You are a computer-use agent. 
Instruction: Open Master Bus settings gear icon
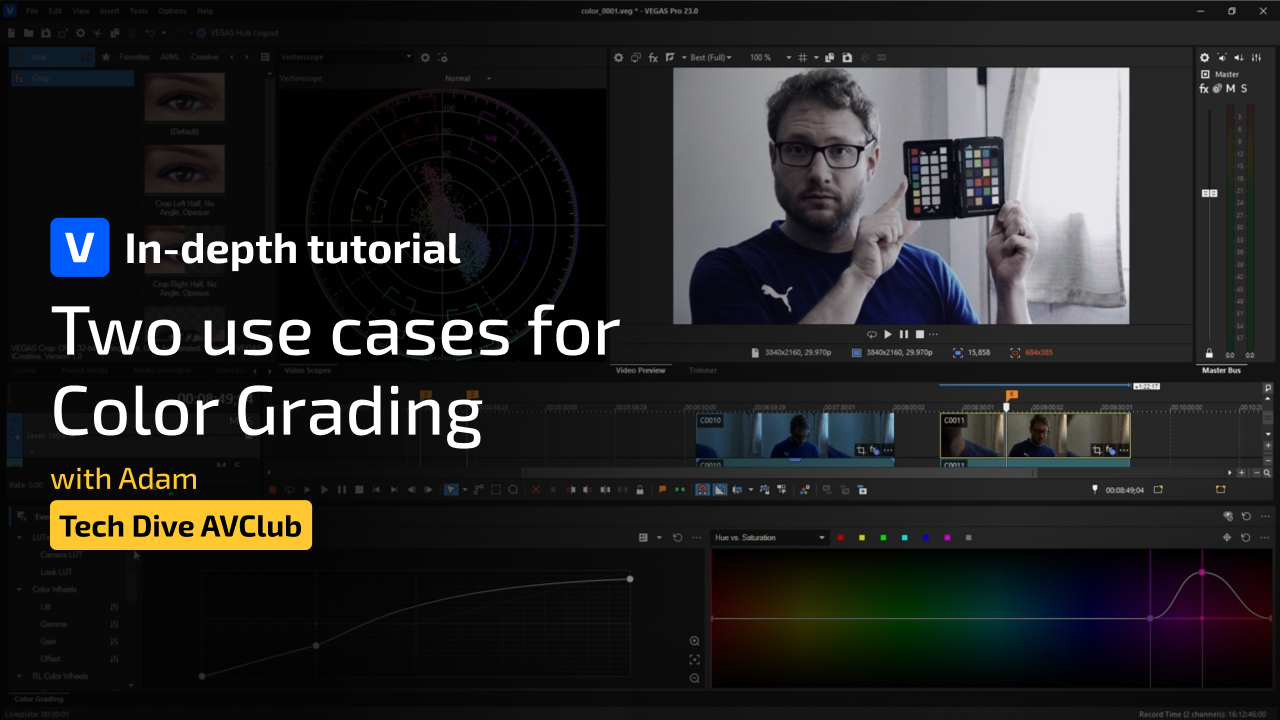(x=1204, y=58)
